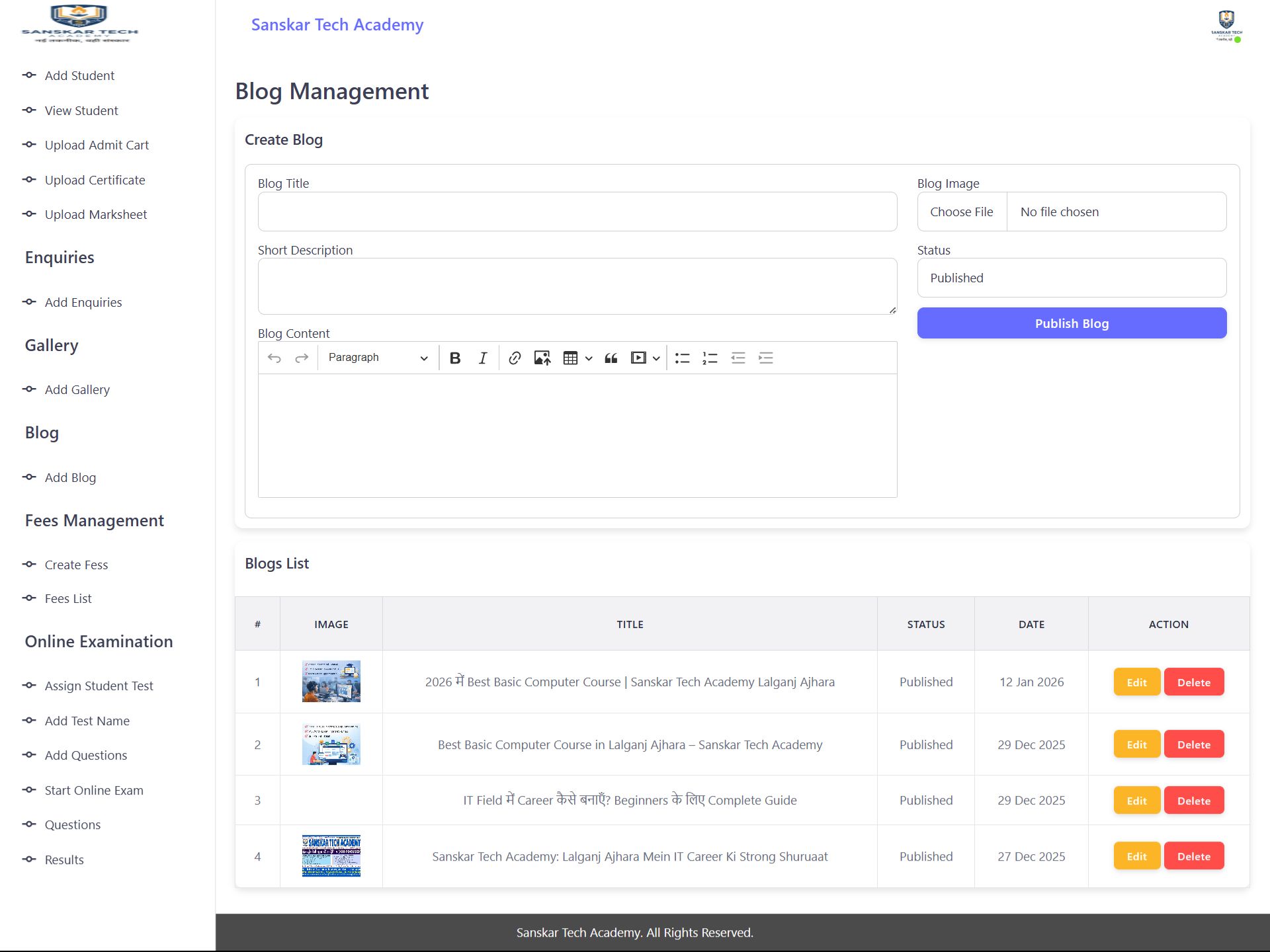Open the Status dropdown showing Published
This screenshot has width=1270, height=952.
point(1072,278)
